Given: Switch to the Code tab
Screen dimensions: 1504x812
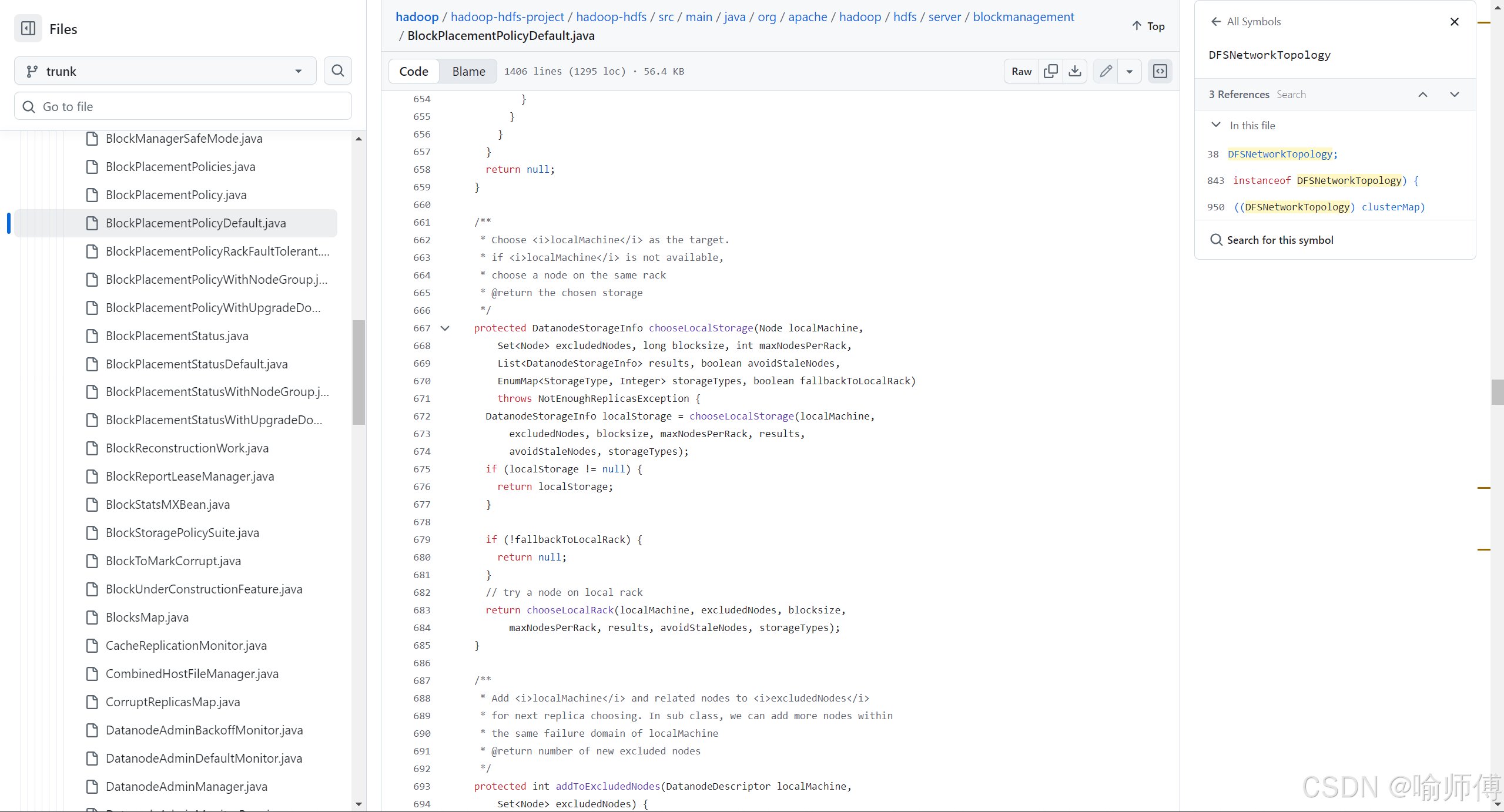Looking at the screenshot, I should pos(414,71).
